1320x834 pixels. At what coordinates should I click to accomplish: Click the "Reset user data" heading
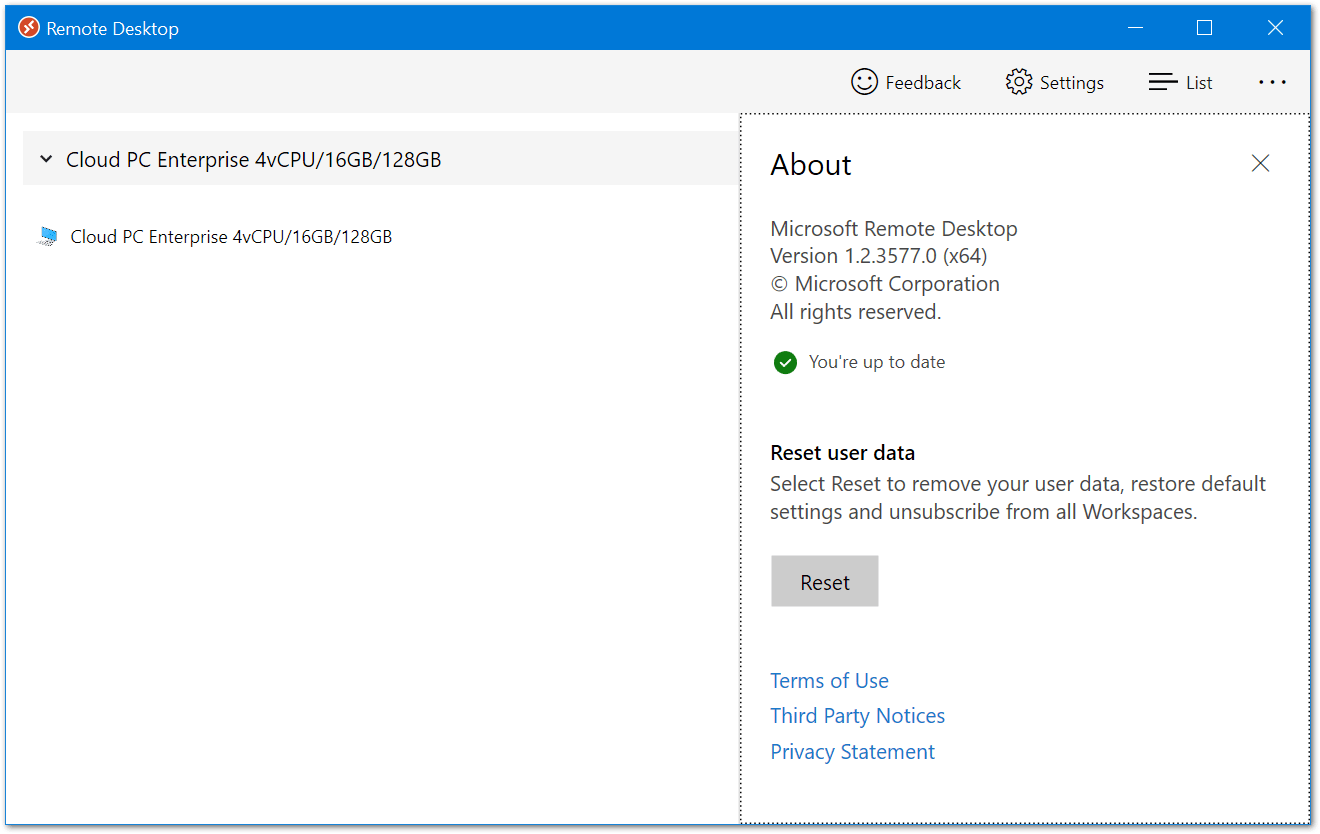[842, 453]
